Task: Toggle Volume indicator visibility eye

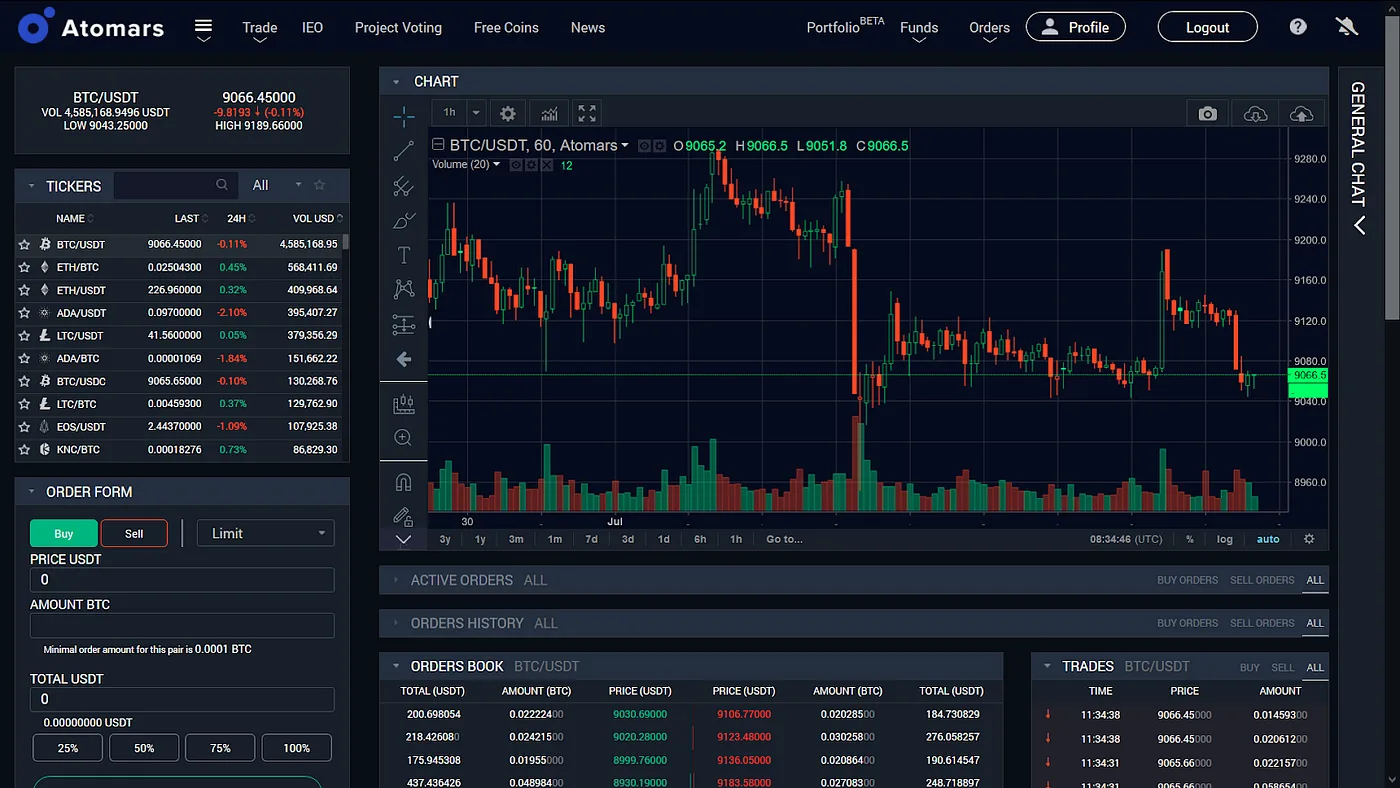Action: (x=516, y=165)
